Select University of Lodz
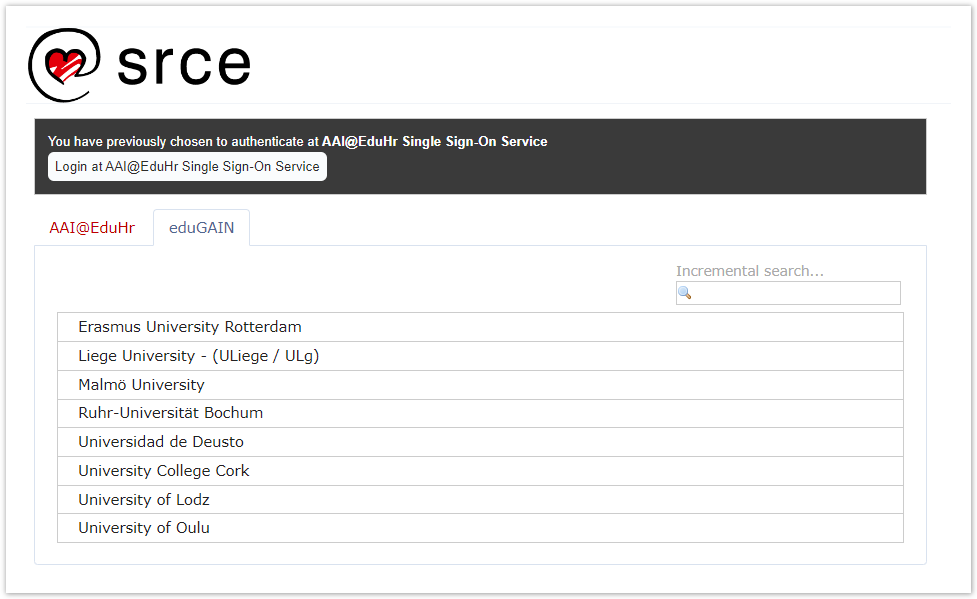 [x=144, y=500]
